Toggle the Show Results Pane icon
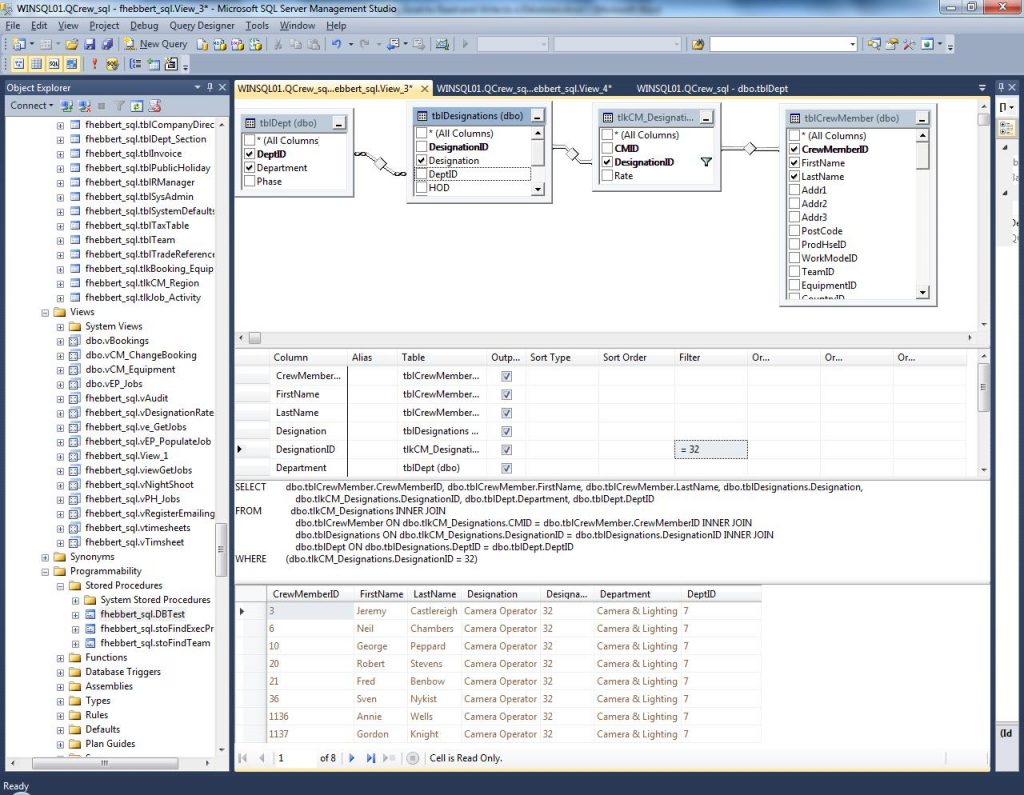Image resolution: width=1024 pixels, height=795 pixels. pos(70,63)
